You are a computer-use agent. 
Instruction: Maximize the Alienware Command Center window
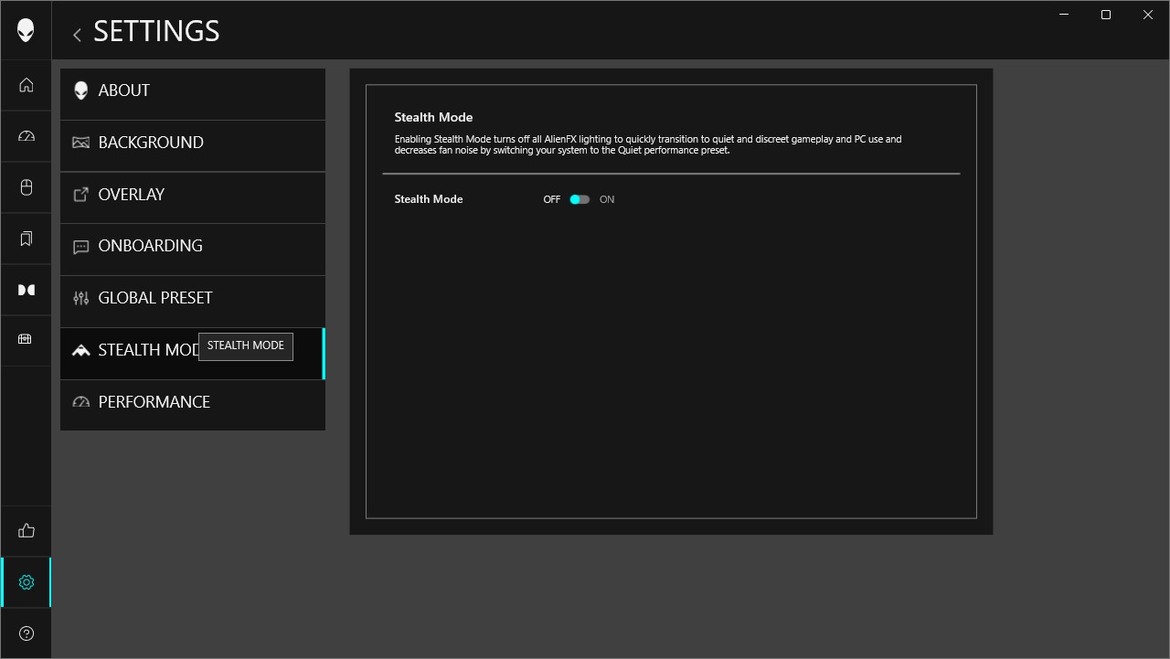coord(1105,15)
